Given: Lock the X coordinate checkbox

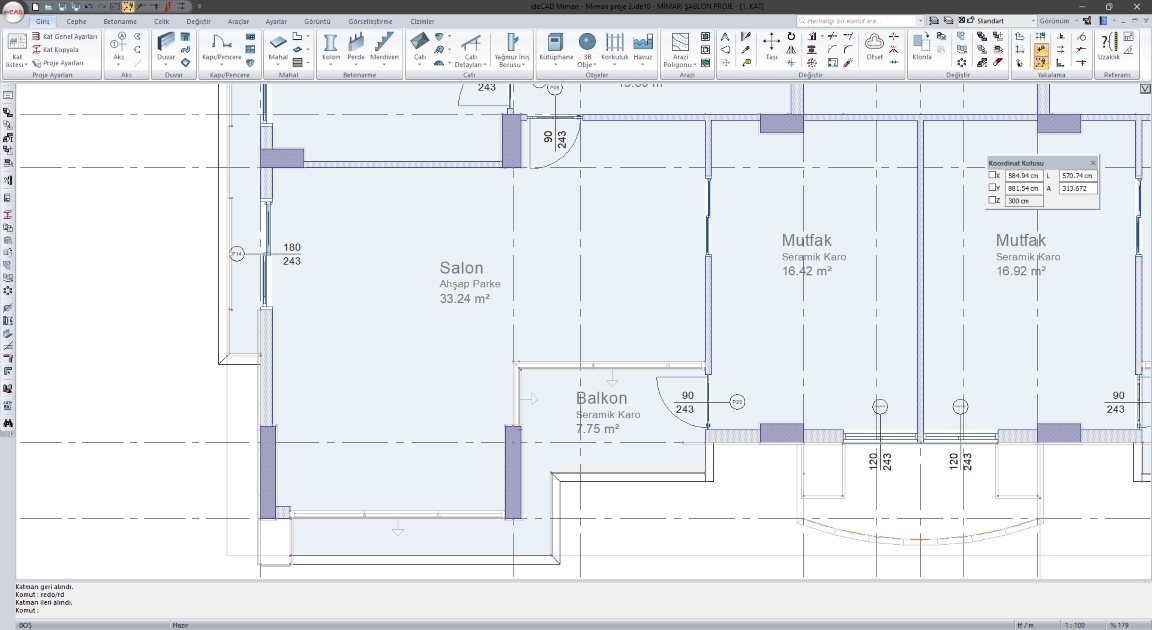Looking at the screenshot, I should click(x=992, y=175).
